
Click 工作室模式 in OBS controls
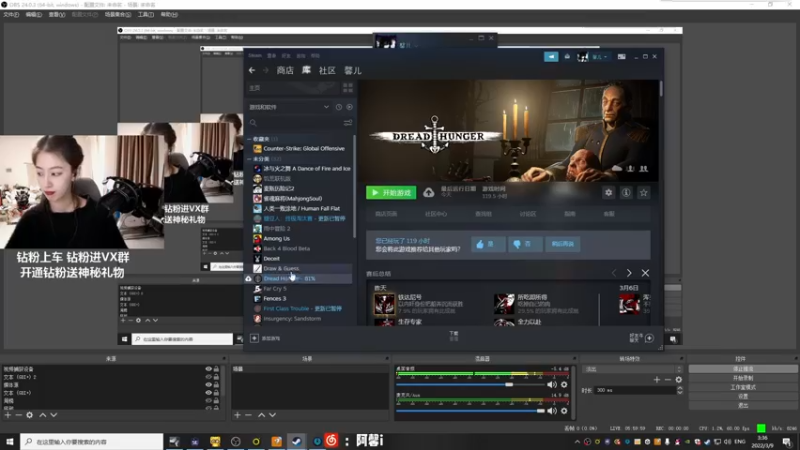point(743,387)
